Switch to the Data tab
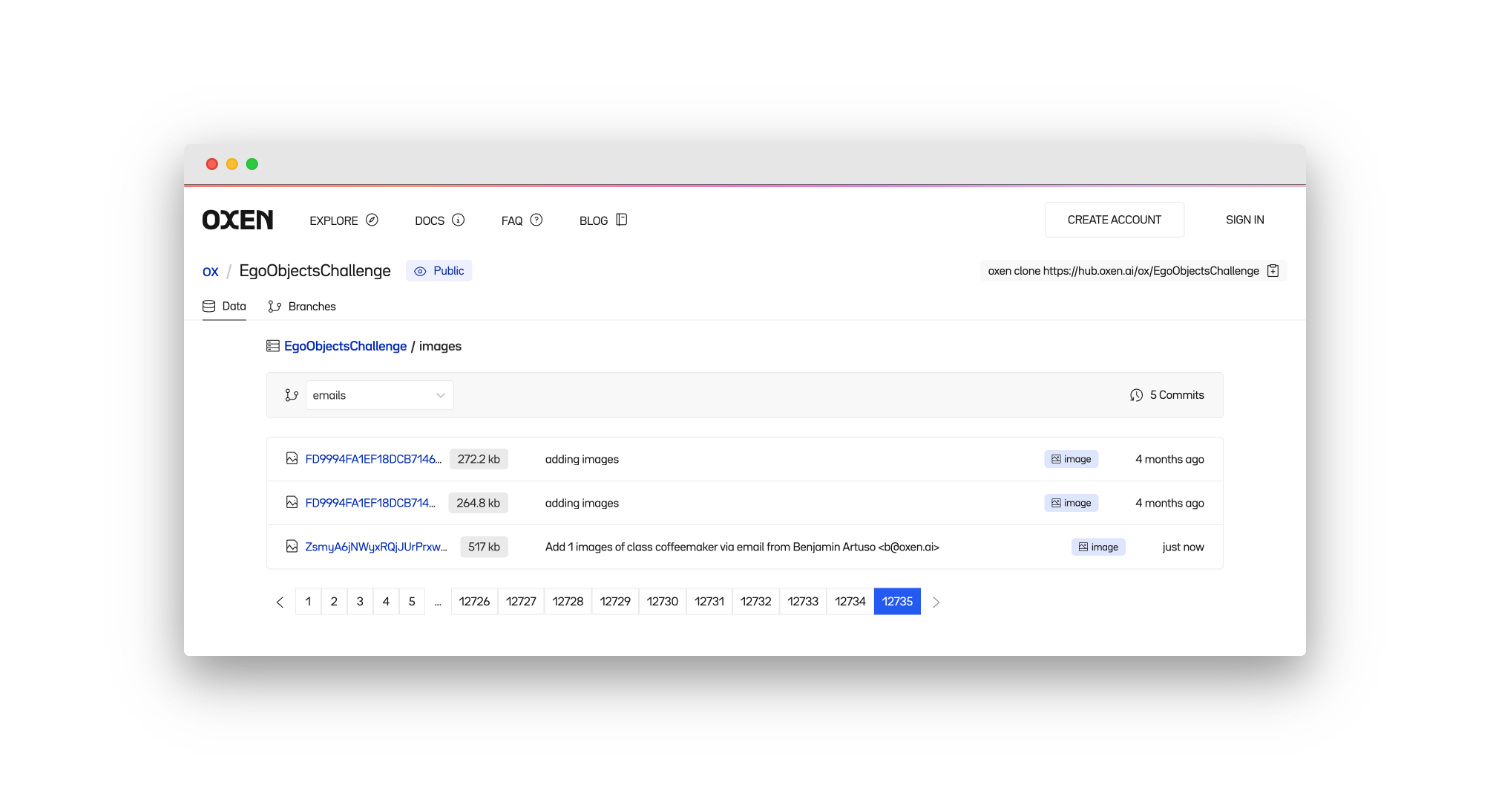The width and height of the screenshot is (1490, 800). 224,306
